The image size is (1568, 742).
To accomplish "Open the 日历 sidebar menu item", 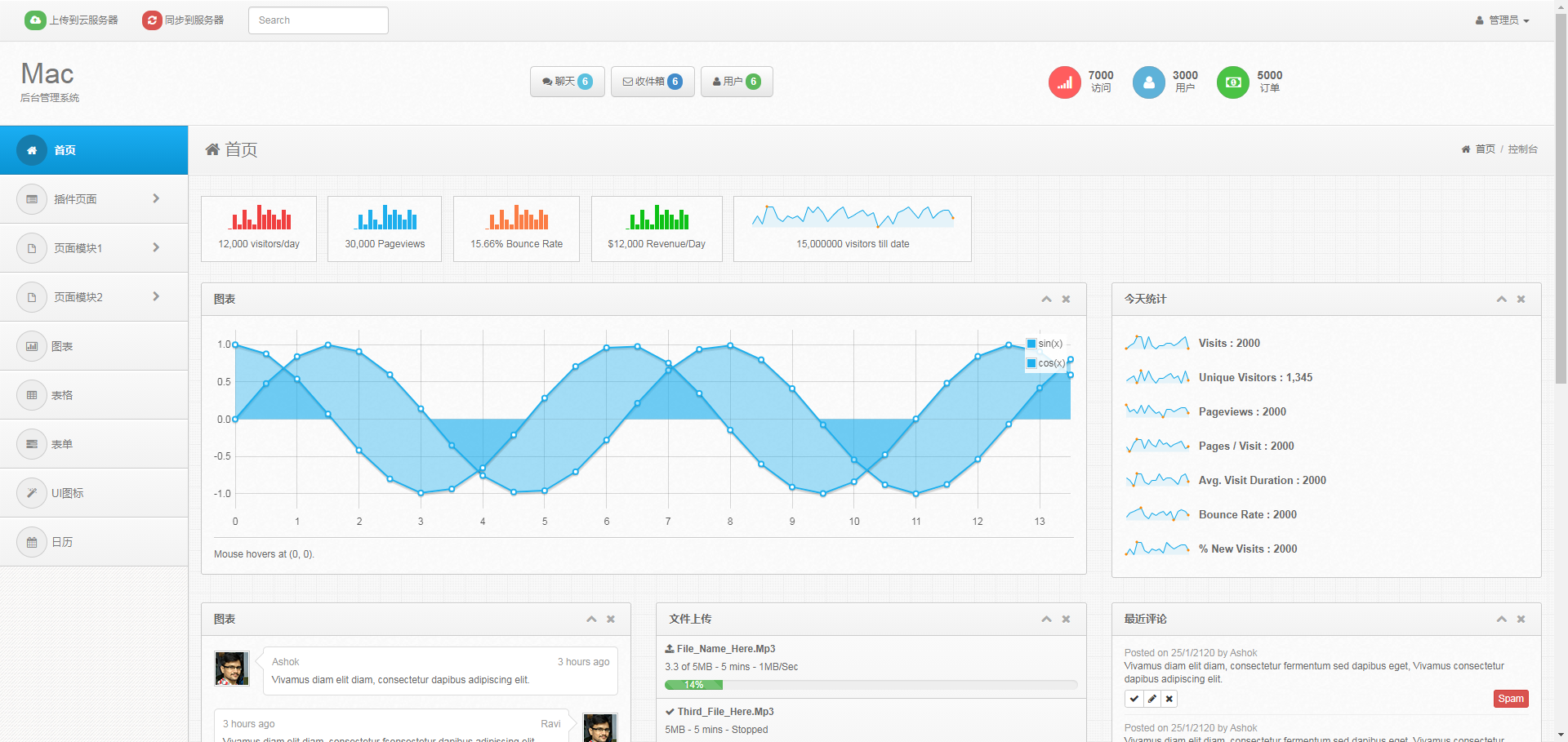I will tap(62, 542).
